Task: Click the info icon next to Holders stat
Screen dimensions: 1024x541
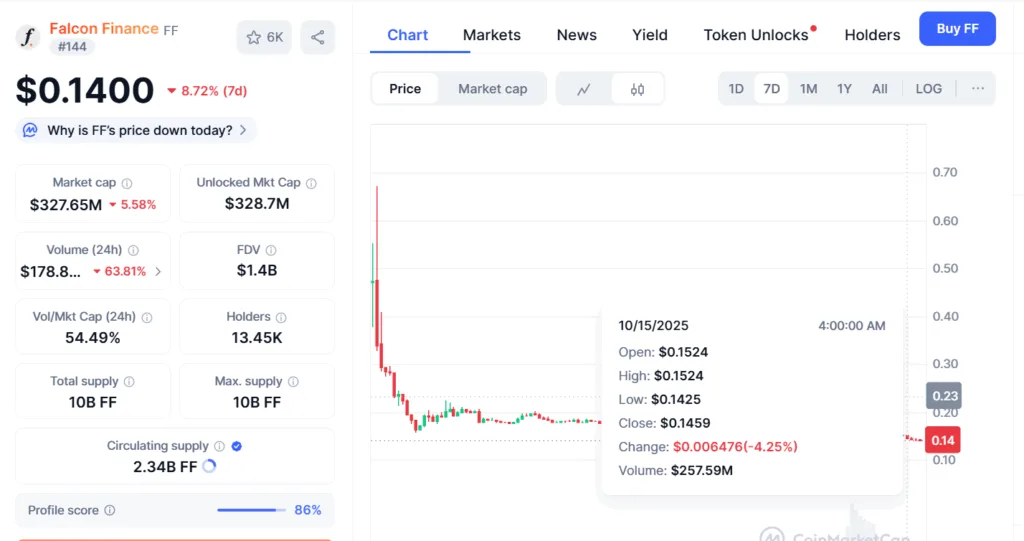Action: (281, 318)
